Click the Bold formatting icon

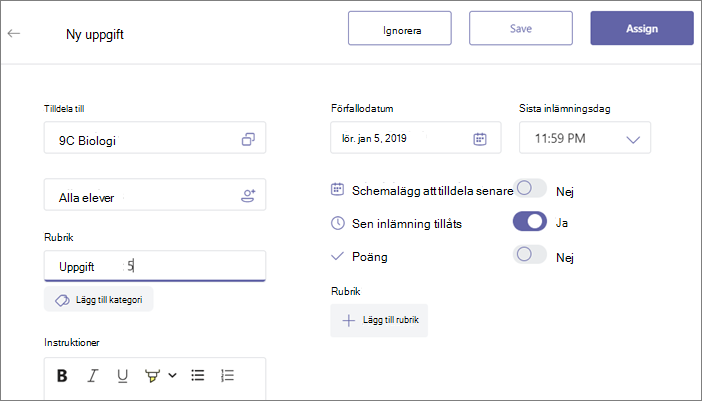tap(62, 376)
